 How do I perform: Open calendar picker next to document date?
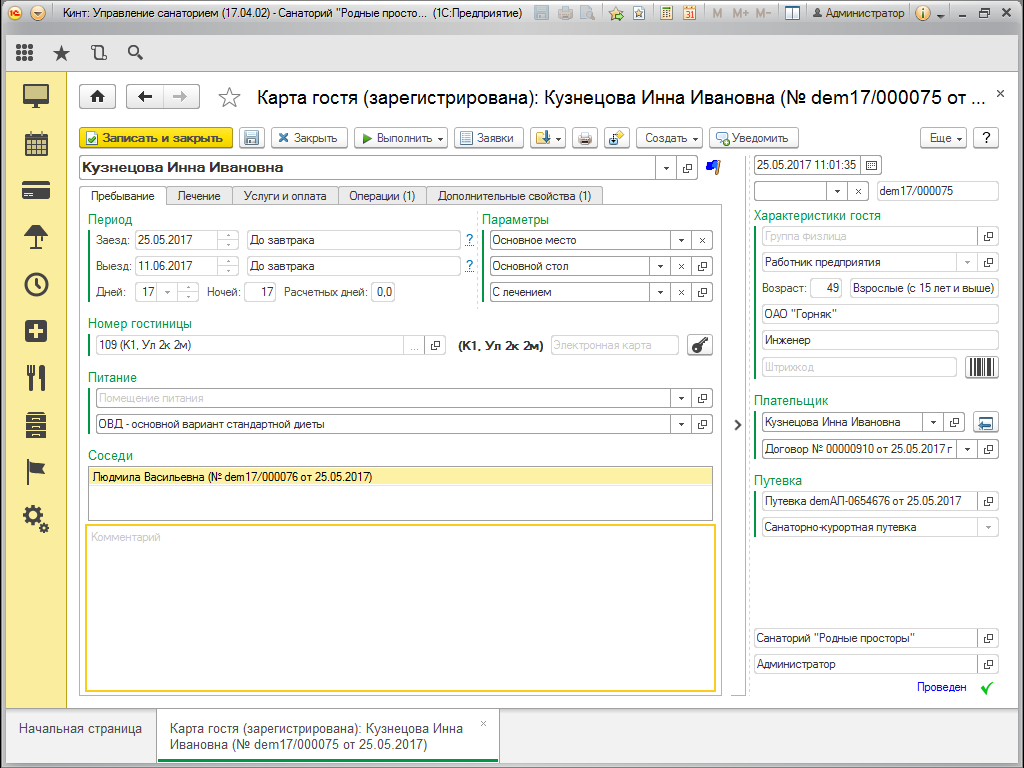pos(870,165)
